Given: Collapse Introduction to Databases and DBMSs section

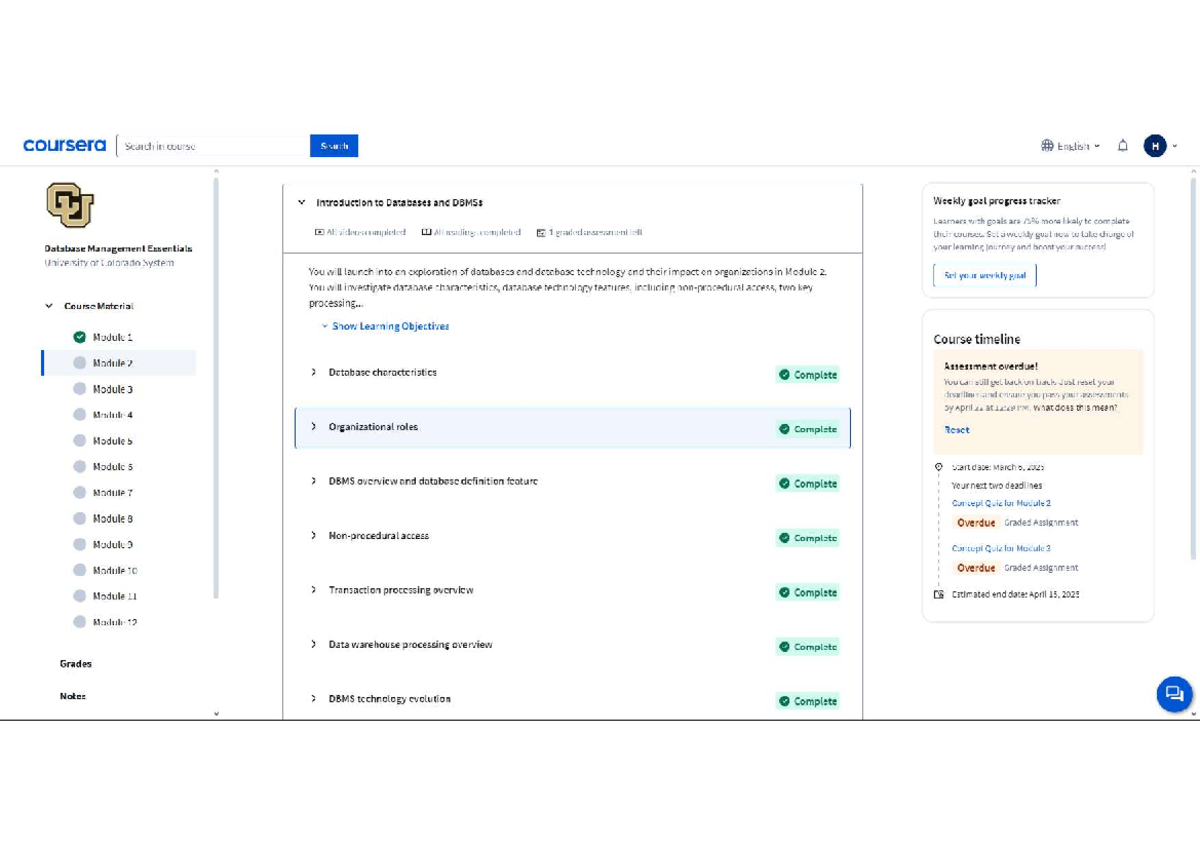Looking at the screenshot, I should point(301,202).
